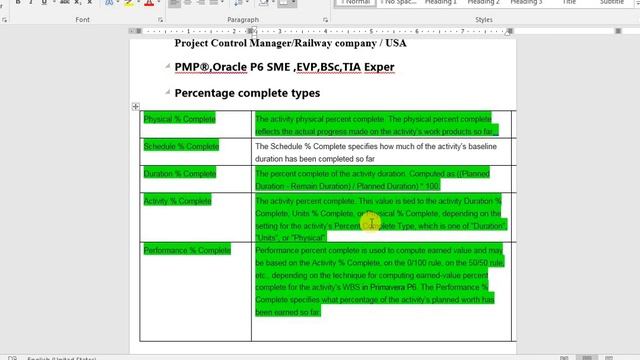Screen dimensions: 640x360
Task: Click the Physical % Complete cell
Action: 196,124
